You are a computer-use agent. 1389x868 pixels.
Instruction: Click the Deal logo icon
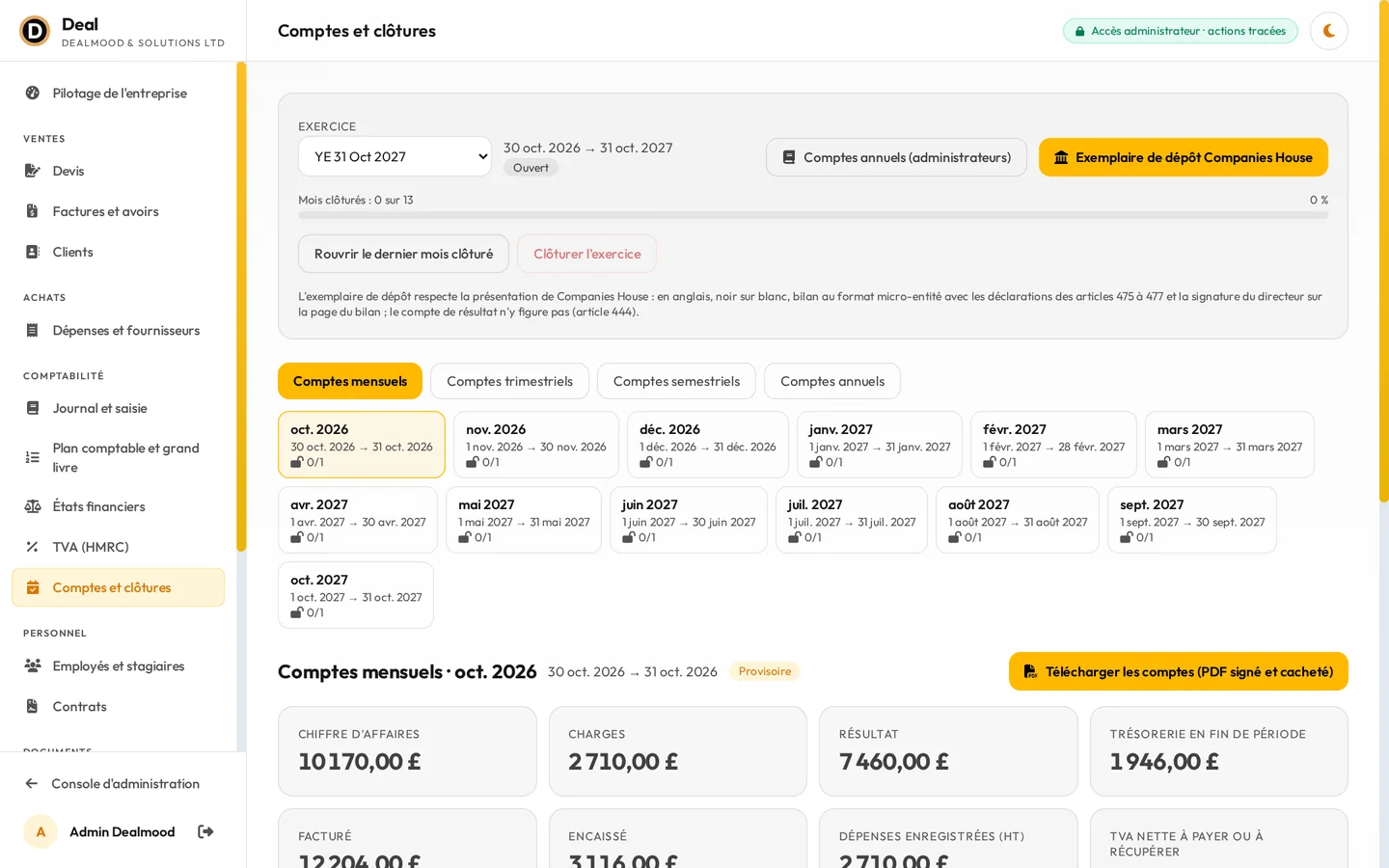35,31
